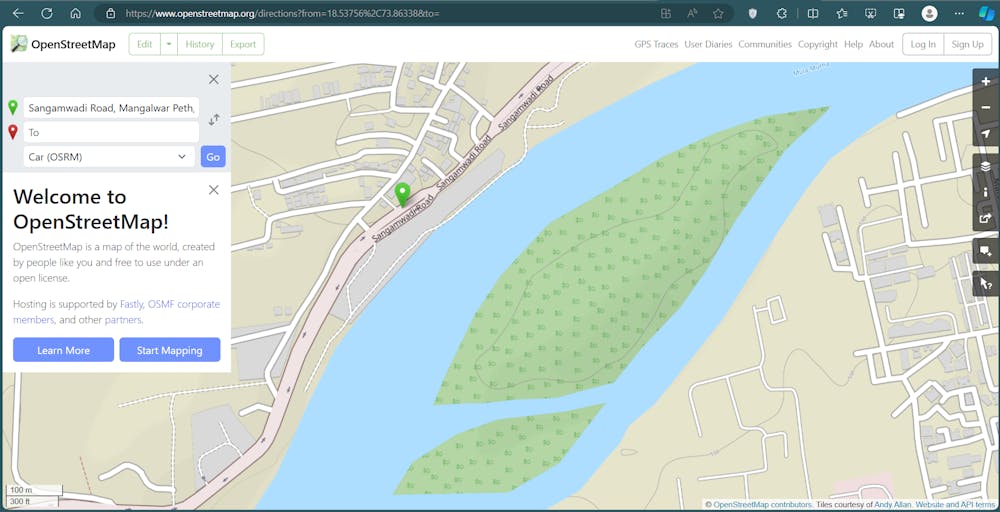1000x512 pixels.
Task: Click the OpenStreetMap logo
Action: pos(63,44)
